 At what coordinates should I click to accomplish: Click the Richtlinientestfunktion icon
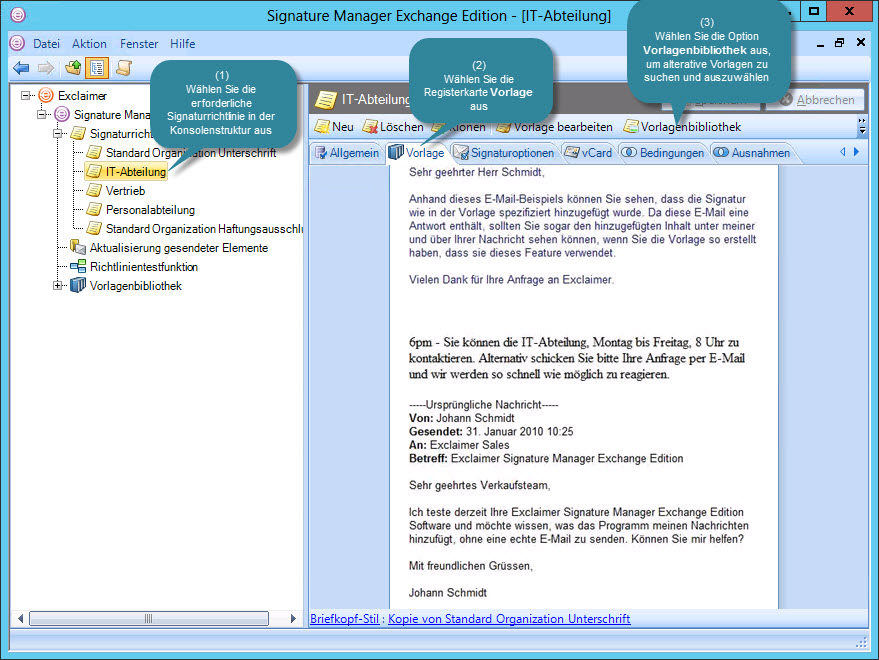[x=78, y=266]
